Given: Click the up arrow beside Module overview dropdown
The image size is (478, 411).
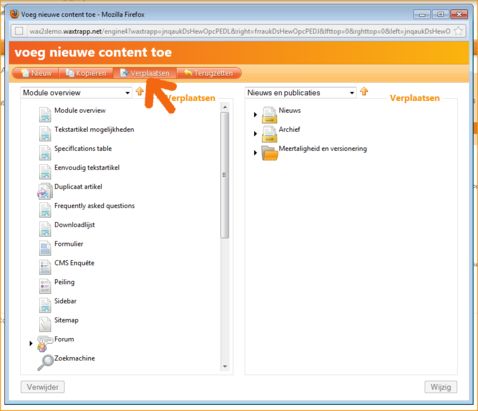Looking at the screenshot, I should tap(140, 91).
